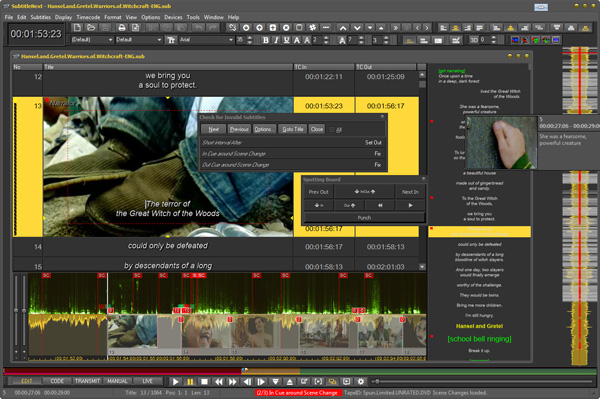
Task: Click Previous in invalid subtitles dialog
Action: (239, 129)
